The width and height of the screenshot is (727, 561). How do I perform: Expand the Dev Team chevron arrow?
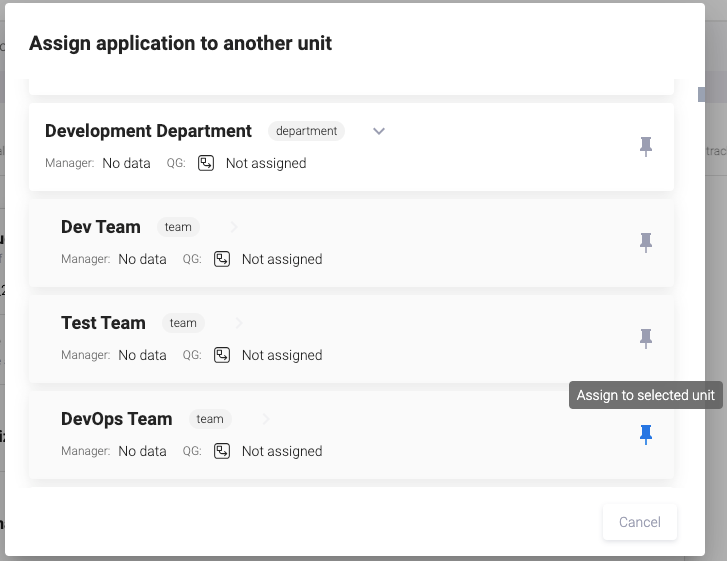click(x=235, y=227)
